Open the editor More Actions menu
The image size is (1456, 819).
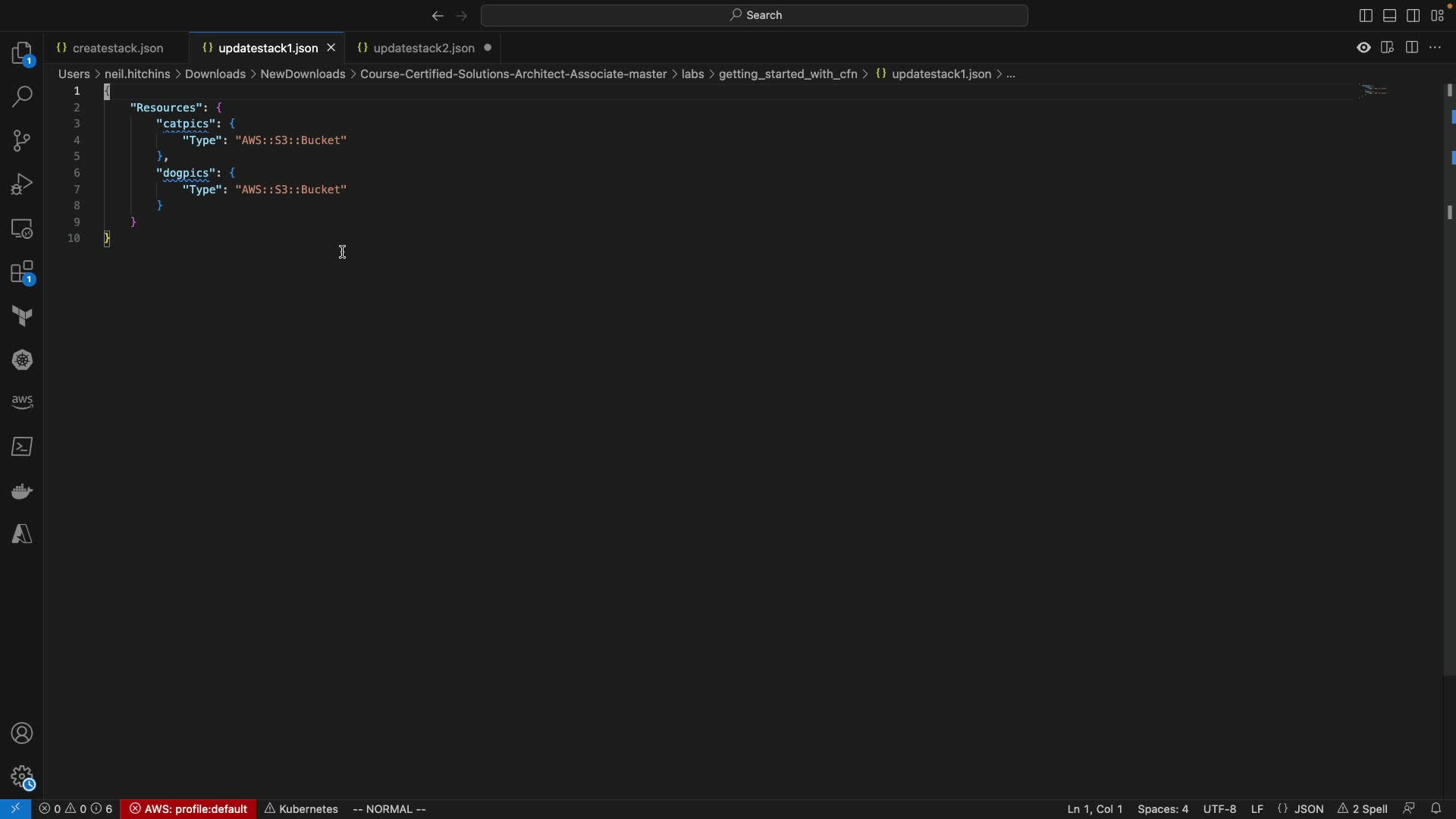1436,48
